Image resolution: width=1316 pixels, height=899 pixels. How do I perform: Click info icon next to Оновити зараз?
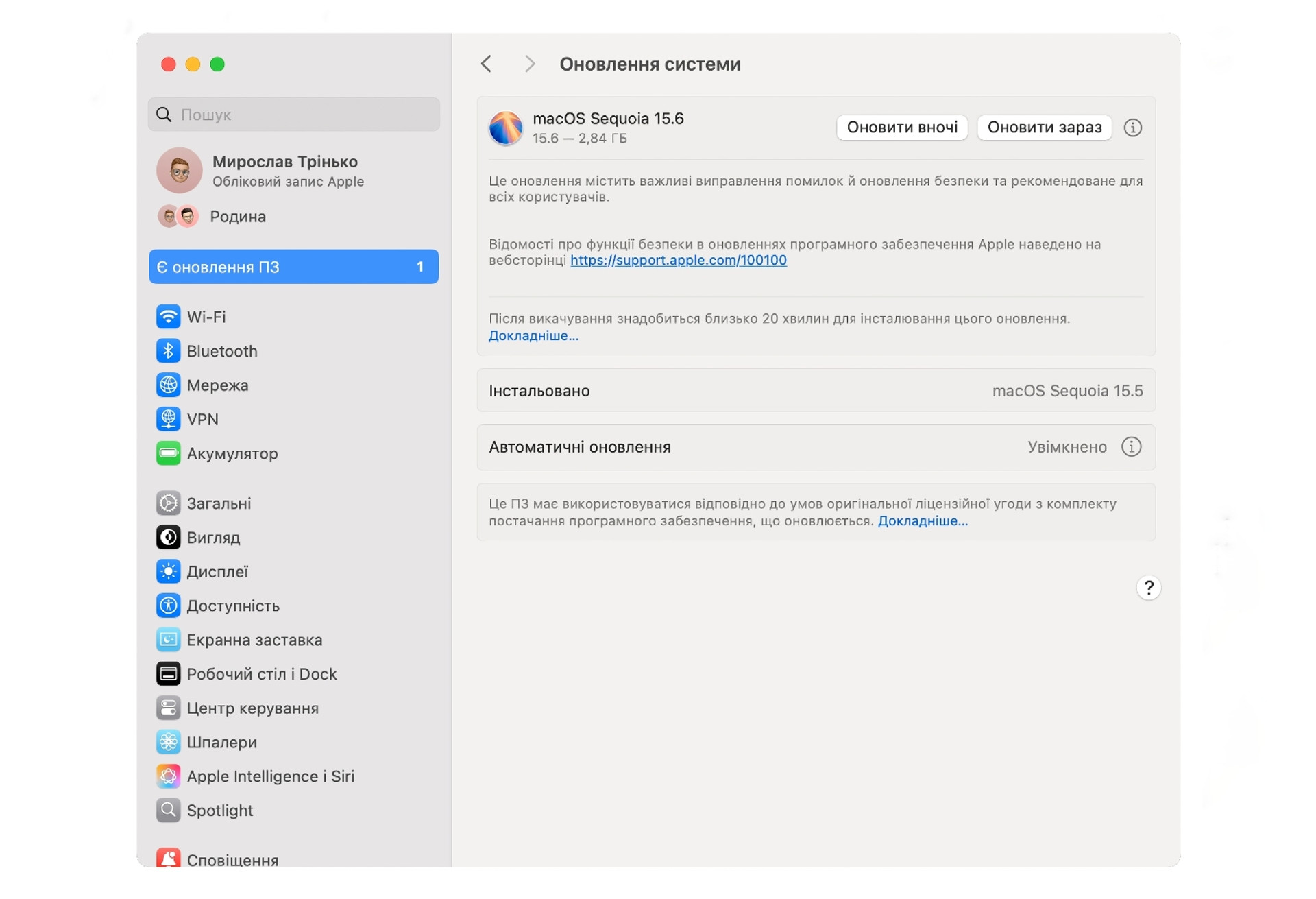tap(1132, 128)
